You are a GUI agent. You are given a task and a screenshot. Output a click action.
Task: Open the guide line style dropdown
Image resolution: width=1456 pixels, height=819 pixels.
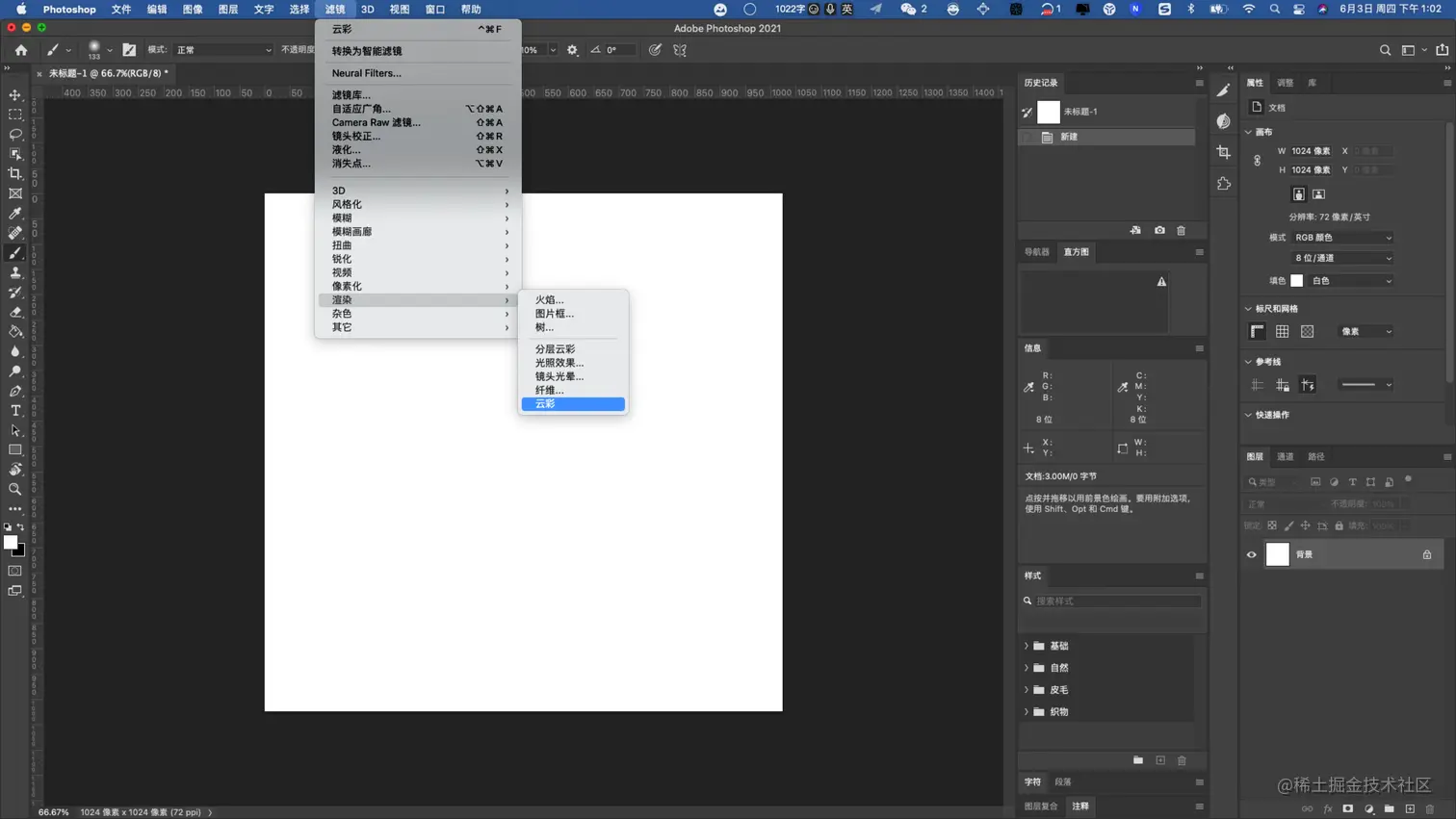pos(1366,385)
